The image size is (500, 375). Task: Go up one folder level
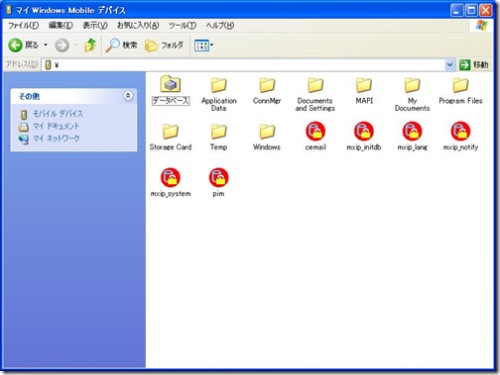90,45
